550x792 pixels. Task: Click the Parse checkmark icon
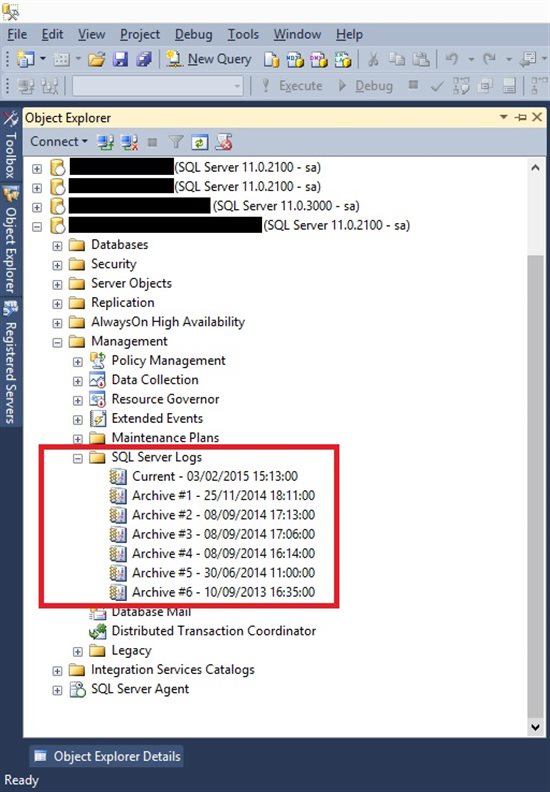click(x=437, y=86)
